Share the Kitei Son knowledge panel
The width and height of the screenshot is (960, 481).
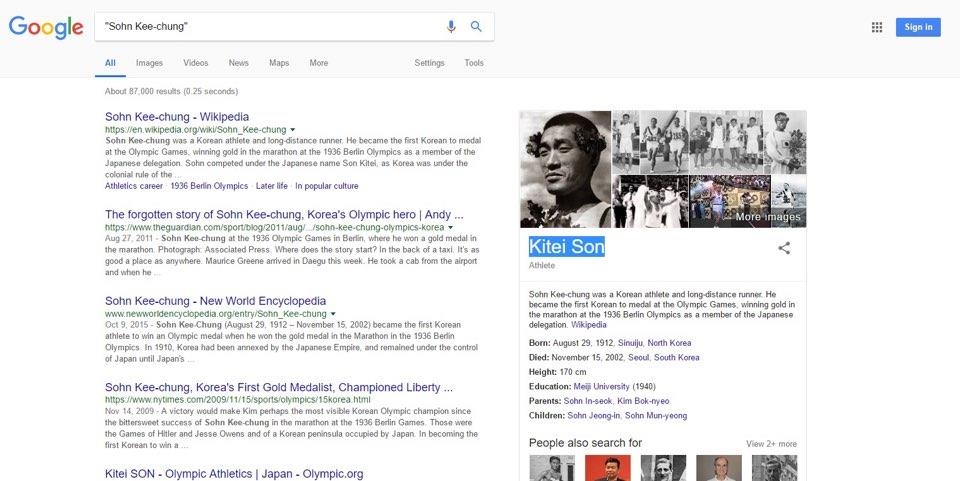784,248
